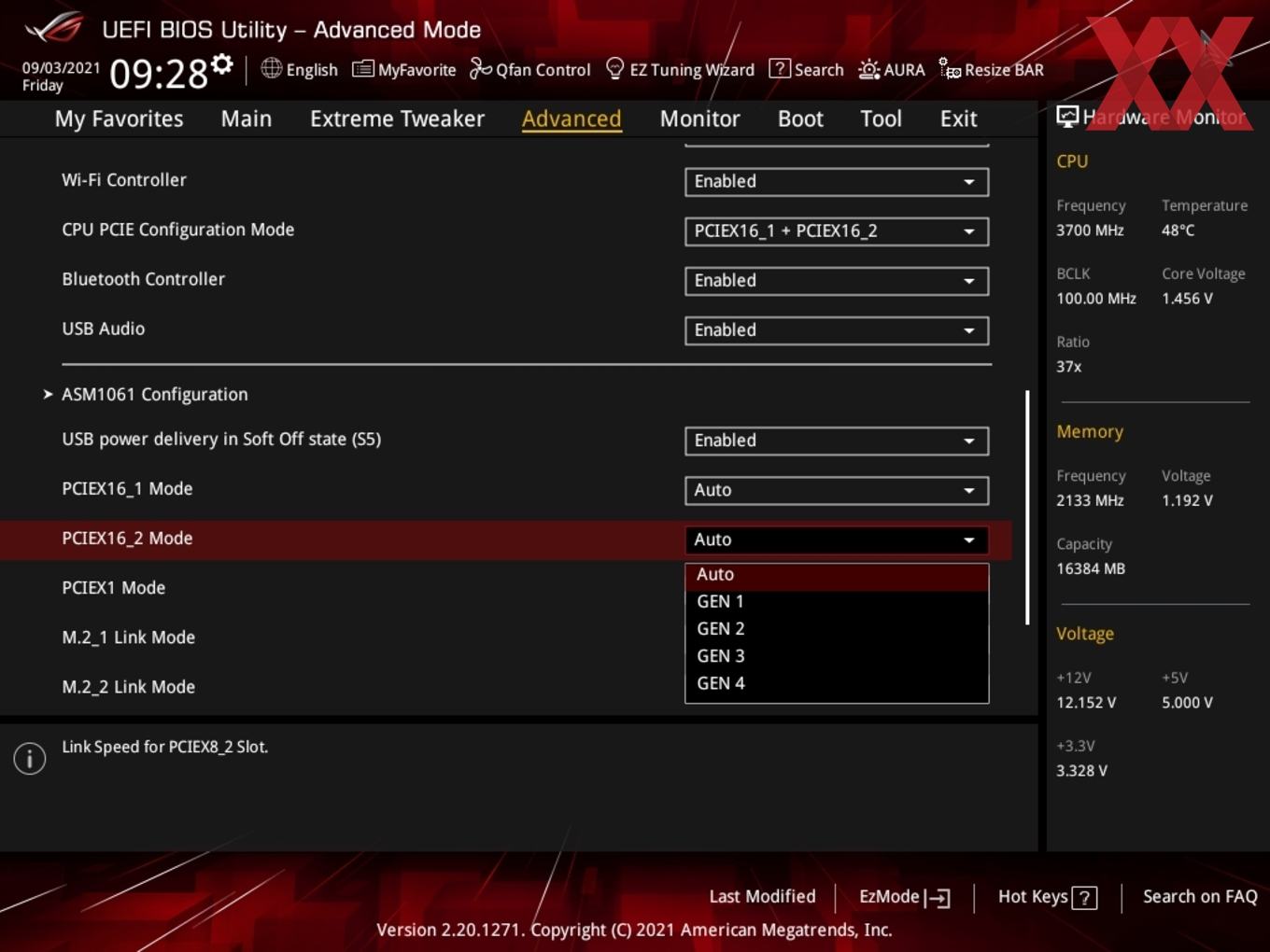Click CPU temperature value 48°C
1270x952 pixels.
click(x=1178, y=231)
